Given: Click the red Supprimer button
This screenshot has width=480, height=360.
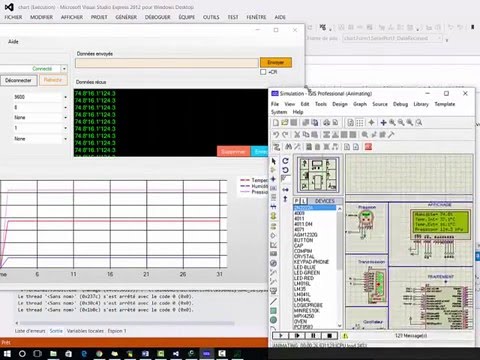Looking at the screenshot, I should 233,152.
